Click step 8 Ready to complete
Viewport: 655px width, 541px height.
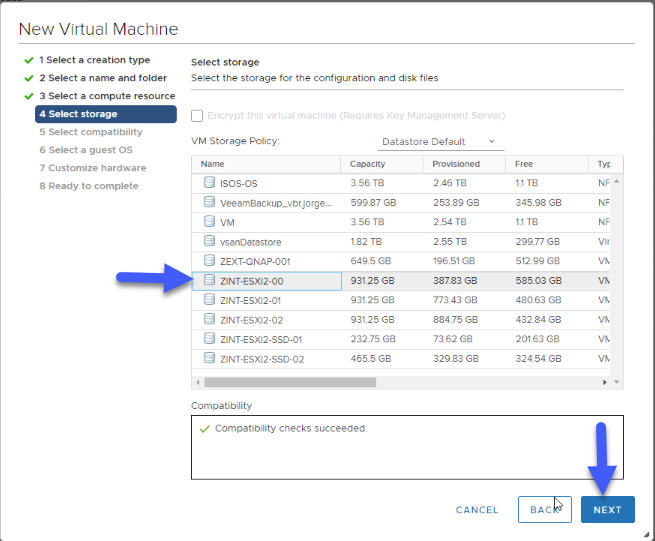tap(89, 186)
